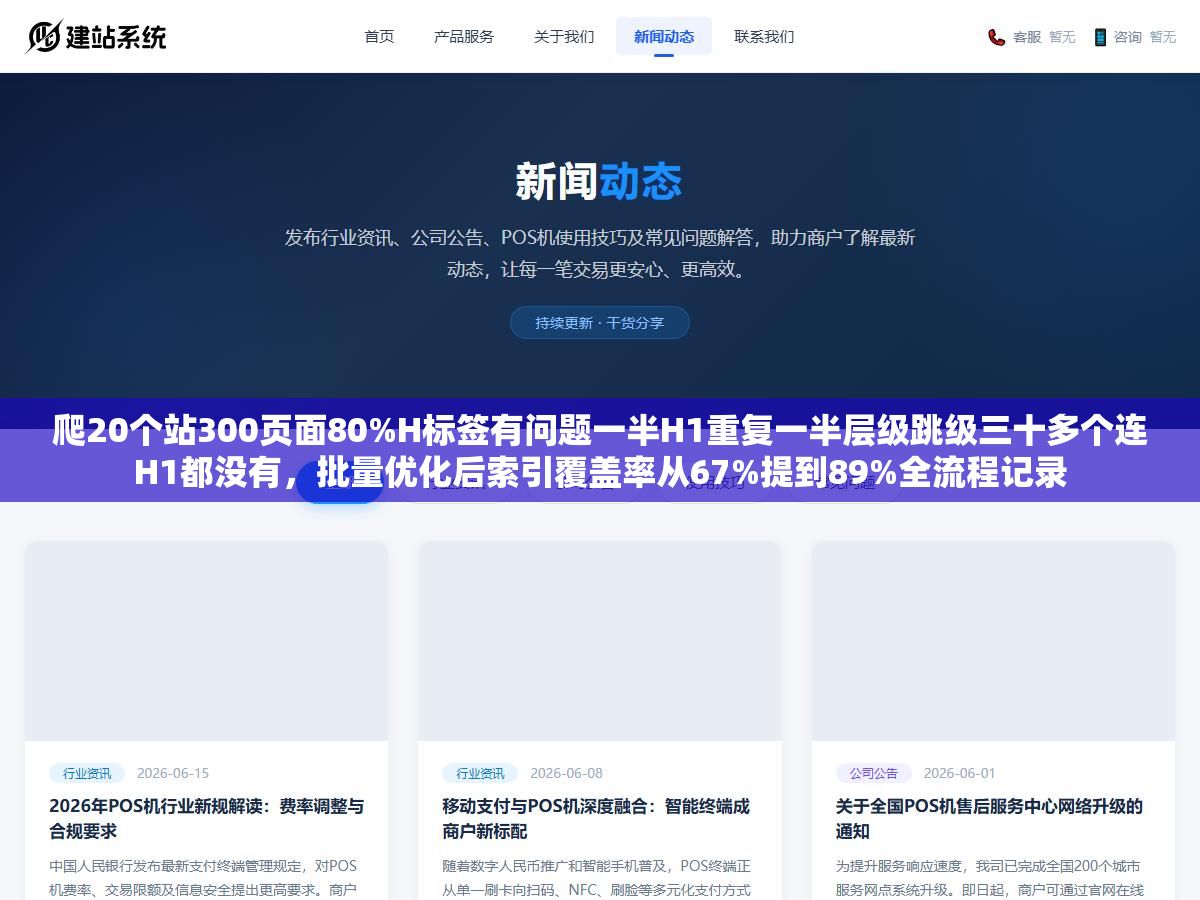Click the mobile phone 咨询 icon

(1100, 37)
